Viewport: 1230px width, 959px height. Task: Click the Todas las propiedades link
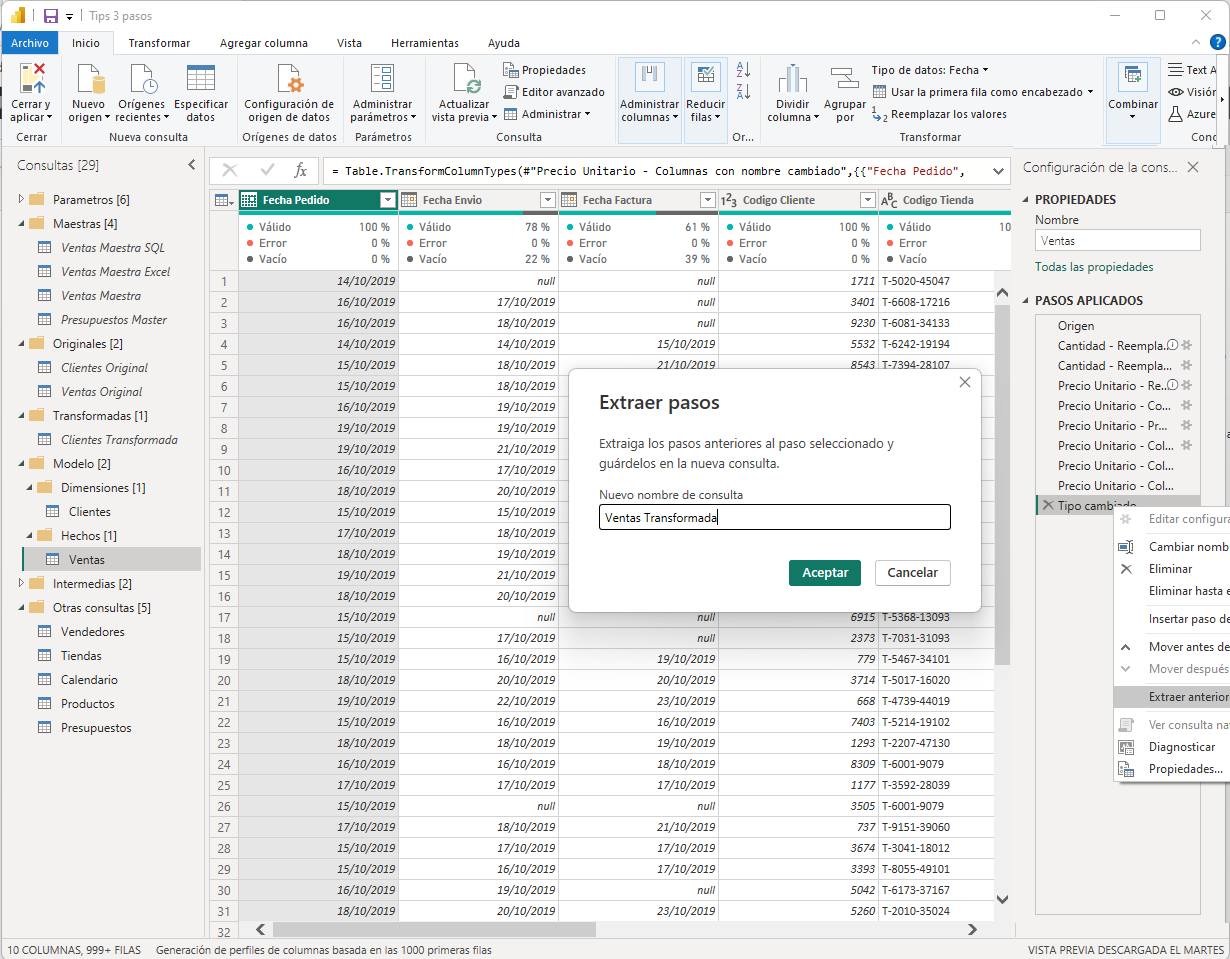tap(1094, 267)
